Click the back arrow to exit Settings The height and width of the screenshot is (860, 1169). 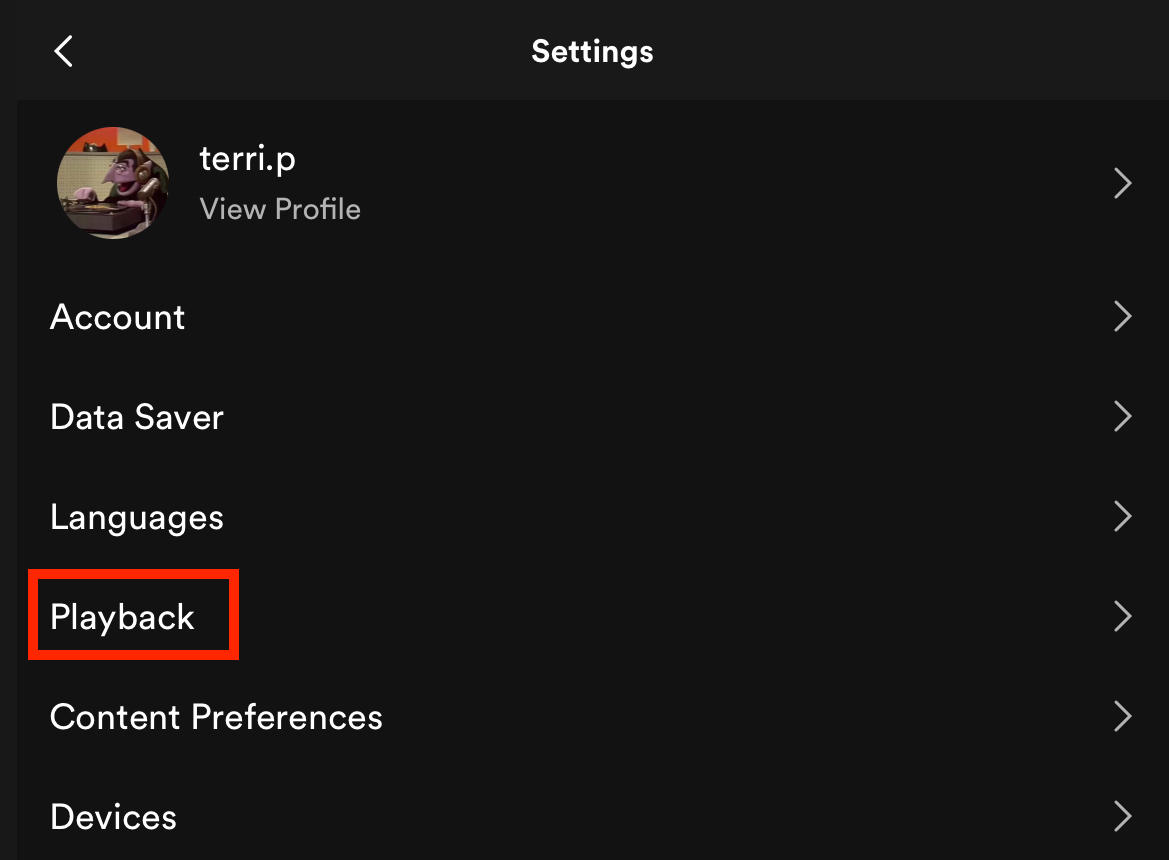[x=63, y=51]
